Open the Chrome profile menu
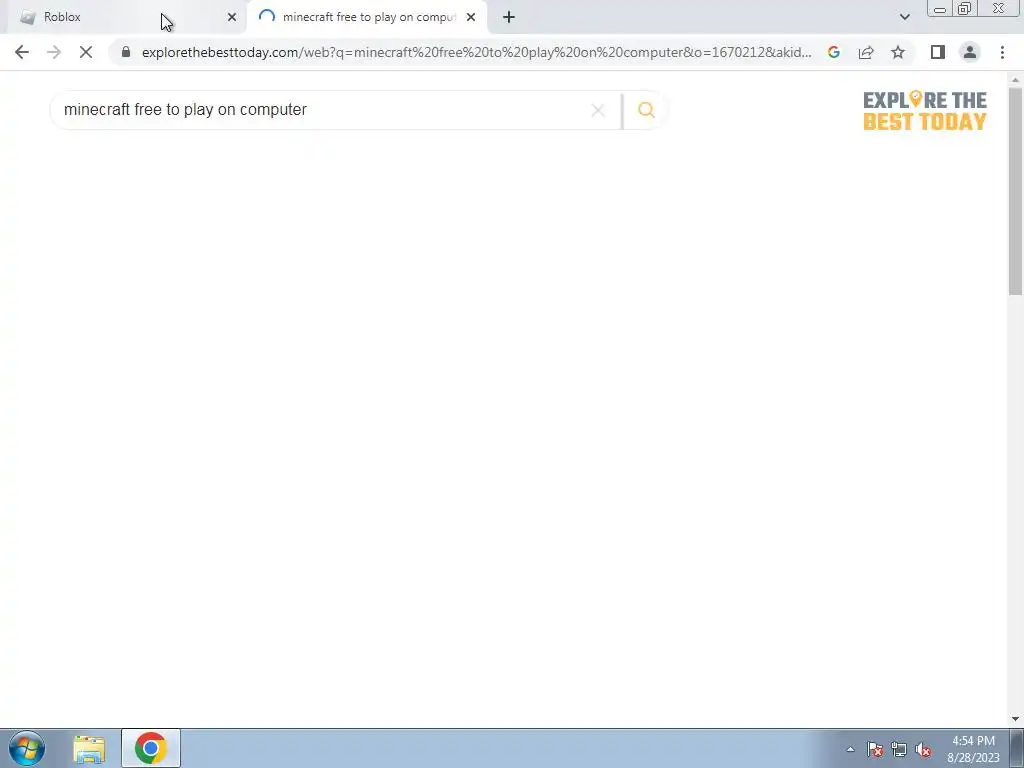 tap(970, 52)
